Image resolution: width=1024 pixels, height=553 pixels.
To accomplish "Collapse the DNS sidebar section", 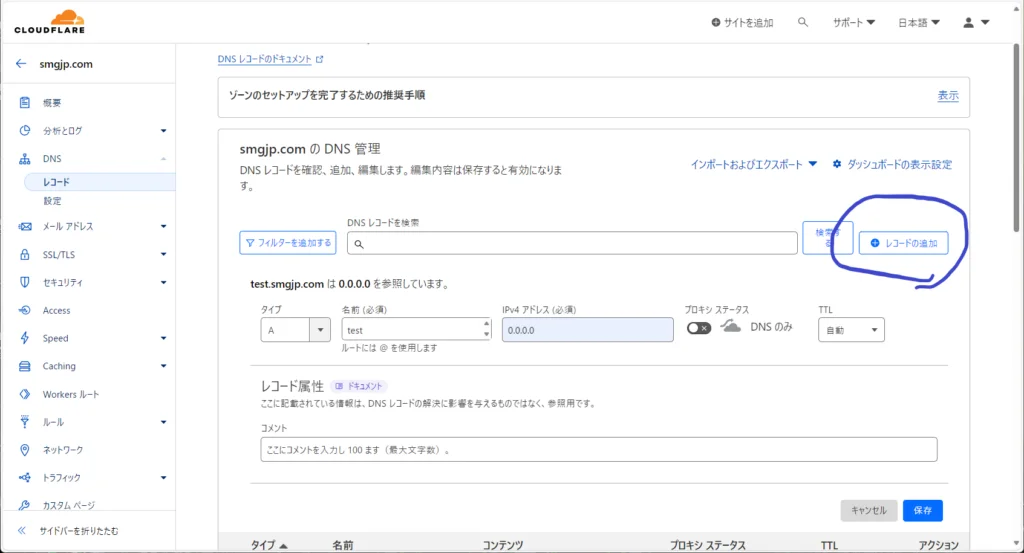I will click(163, 159).
